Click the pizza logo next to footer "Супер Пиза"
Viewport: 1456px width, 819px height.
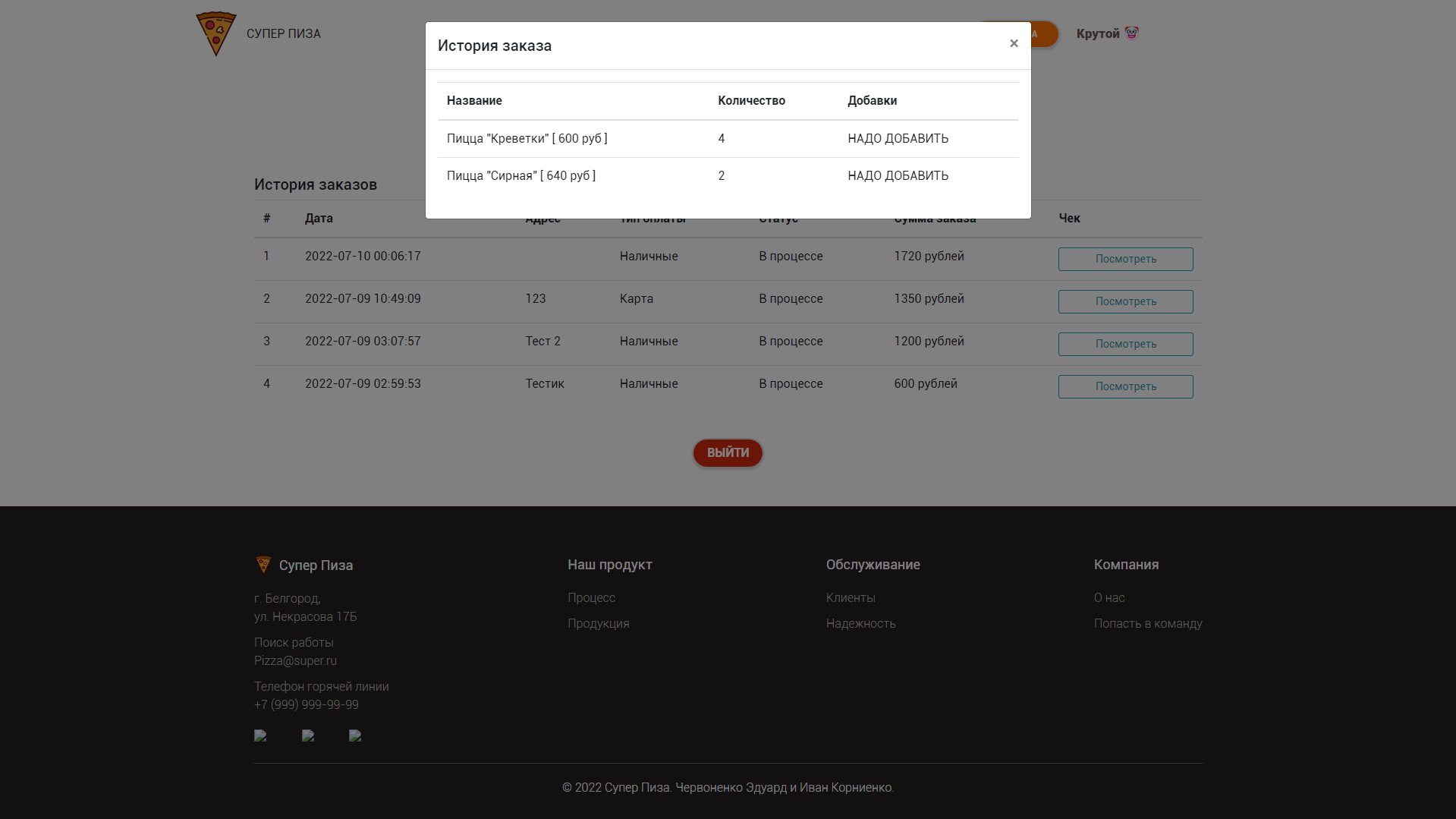(263, 565)
